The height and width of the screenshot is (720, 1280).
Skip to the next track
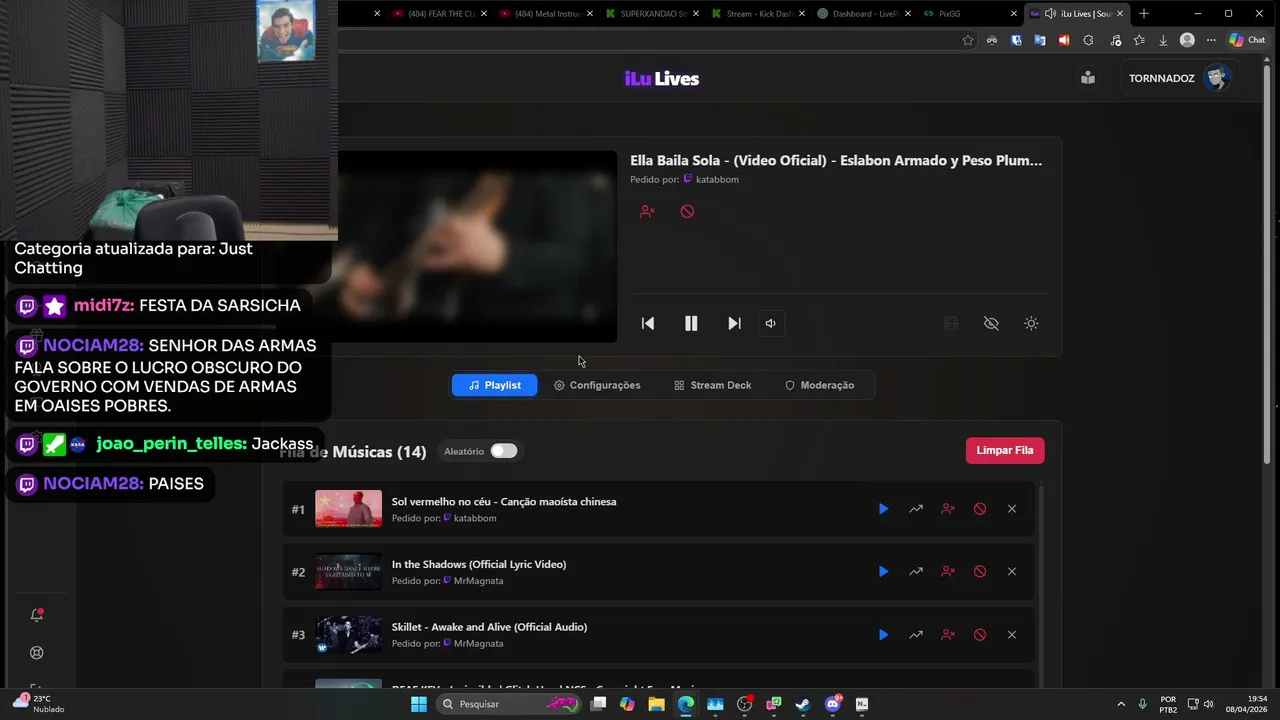tap(734, 323)
